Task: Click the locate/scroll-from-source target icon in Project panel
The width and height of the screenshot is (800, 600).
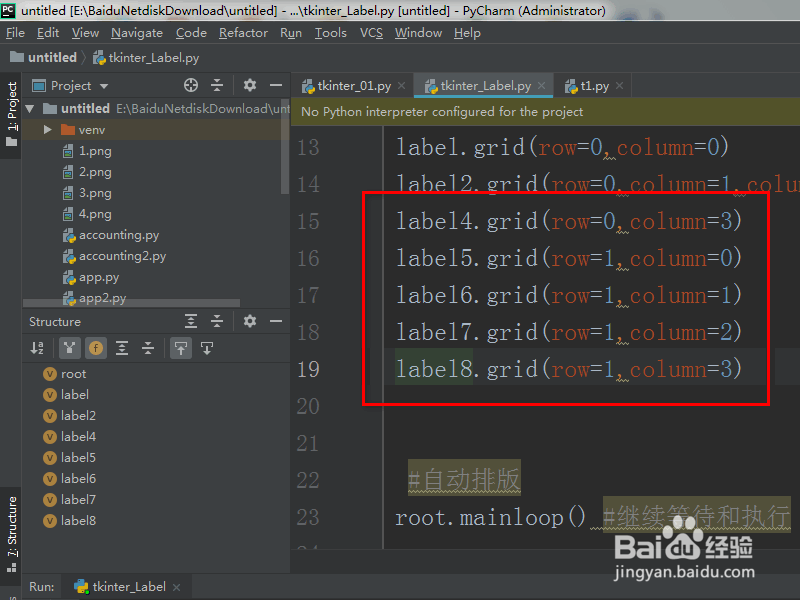Action: [x=191, y=85]
